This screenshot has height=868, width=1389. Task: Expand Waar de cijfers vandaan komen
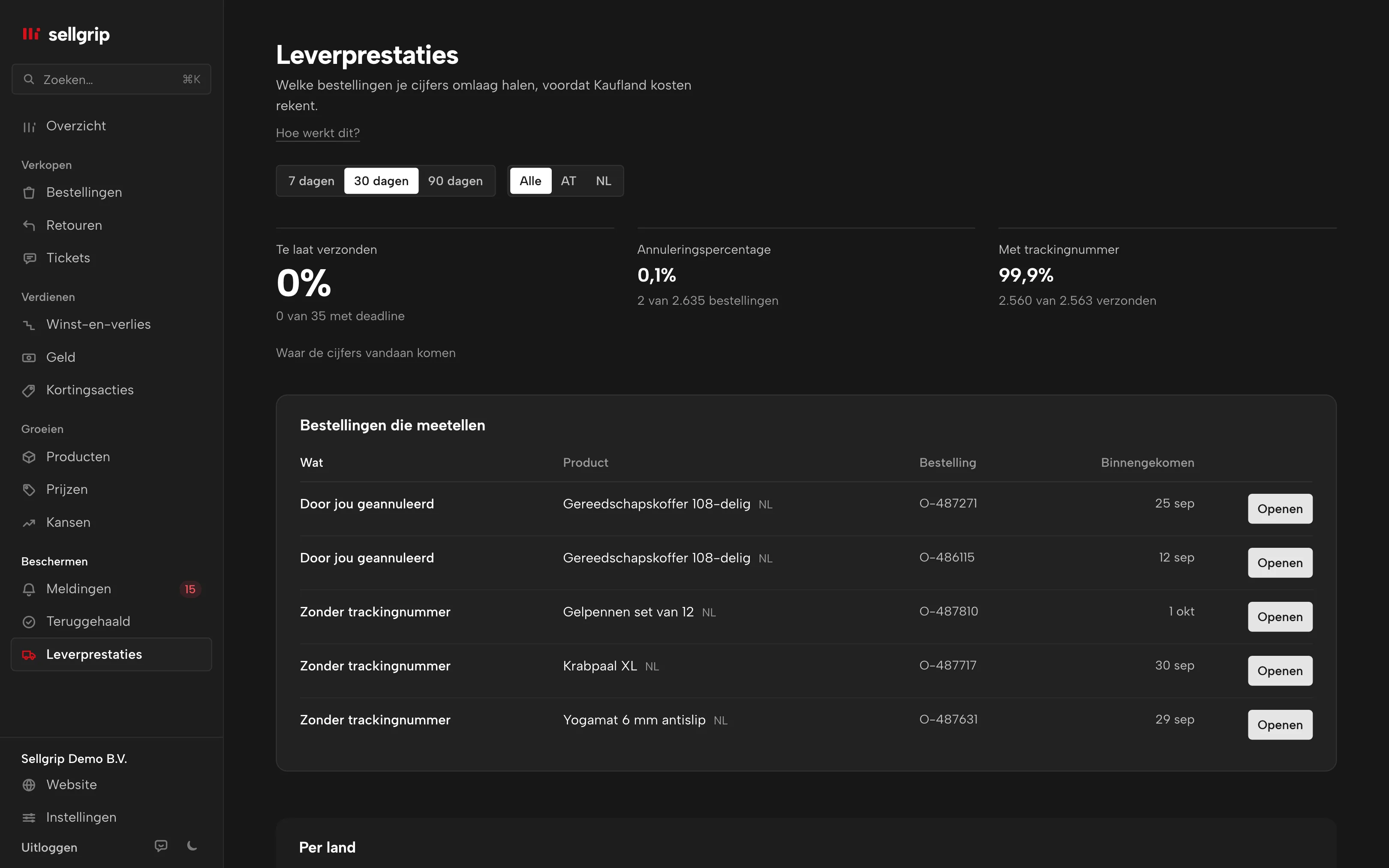coord(366,353)
